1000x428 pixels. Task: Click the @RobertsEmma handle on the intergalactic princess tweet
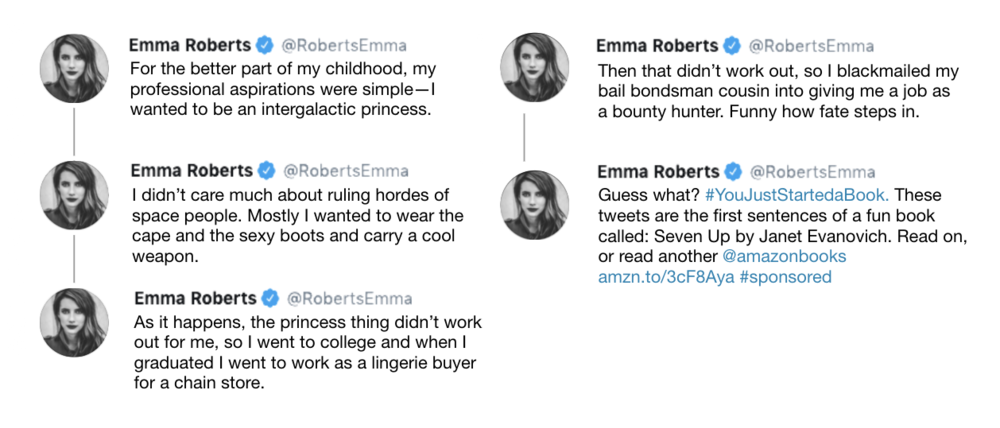tap(344, 46)
